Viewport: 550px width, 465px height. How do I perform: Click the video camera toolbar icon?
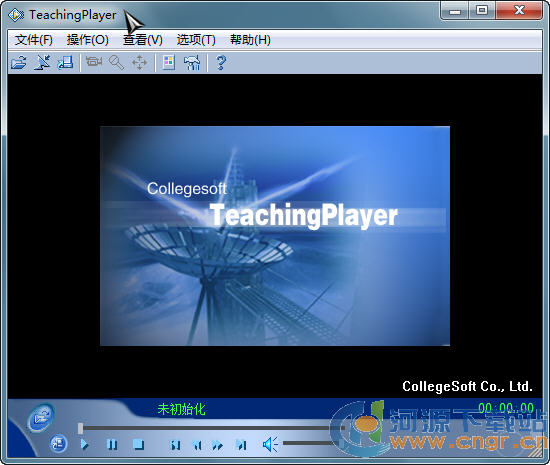click(94, 62)
